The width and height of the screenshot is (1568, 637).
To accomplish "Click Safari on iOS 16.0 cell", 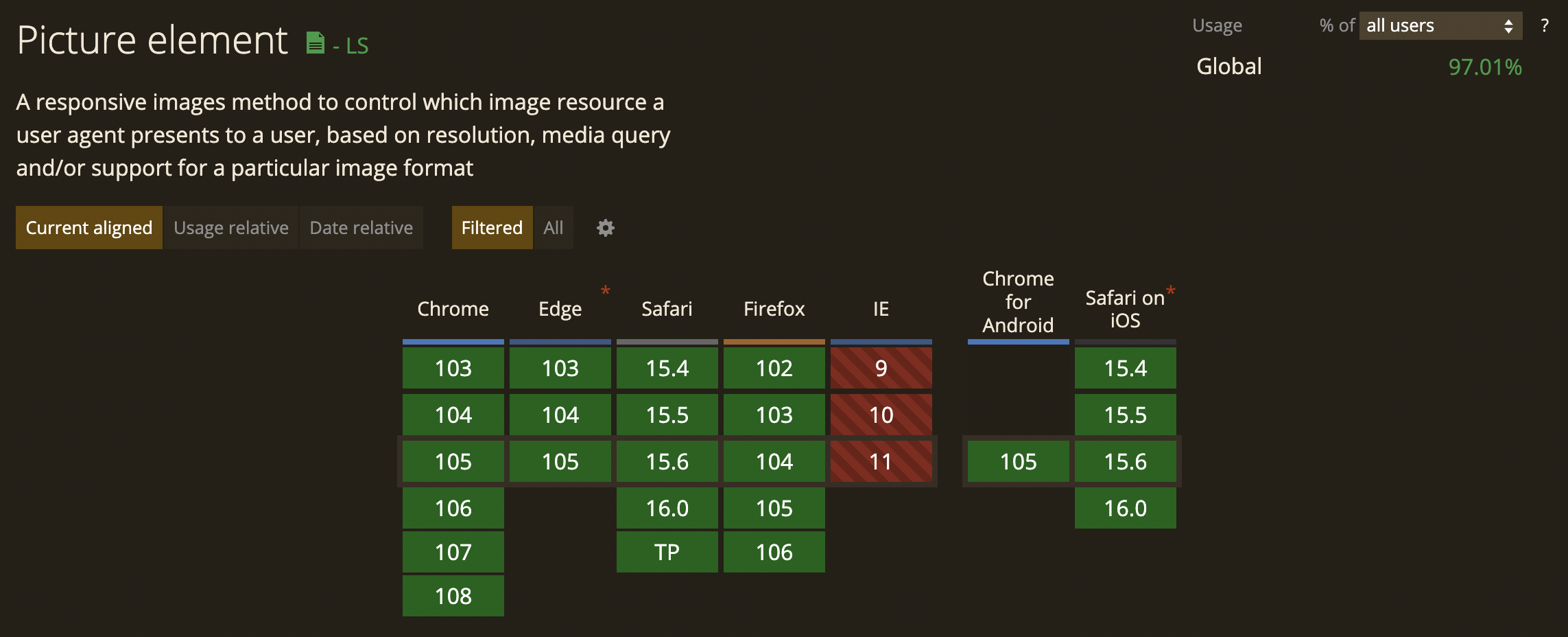I will (1125, 508).
